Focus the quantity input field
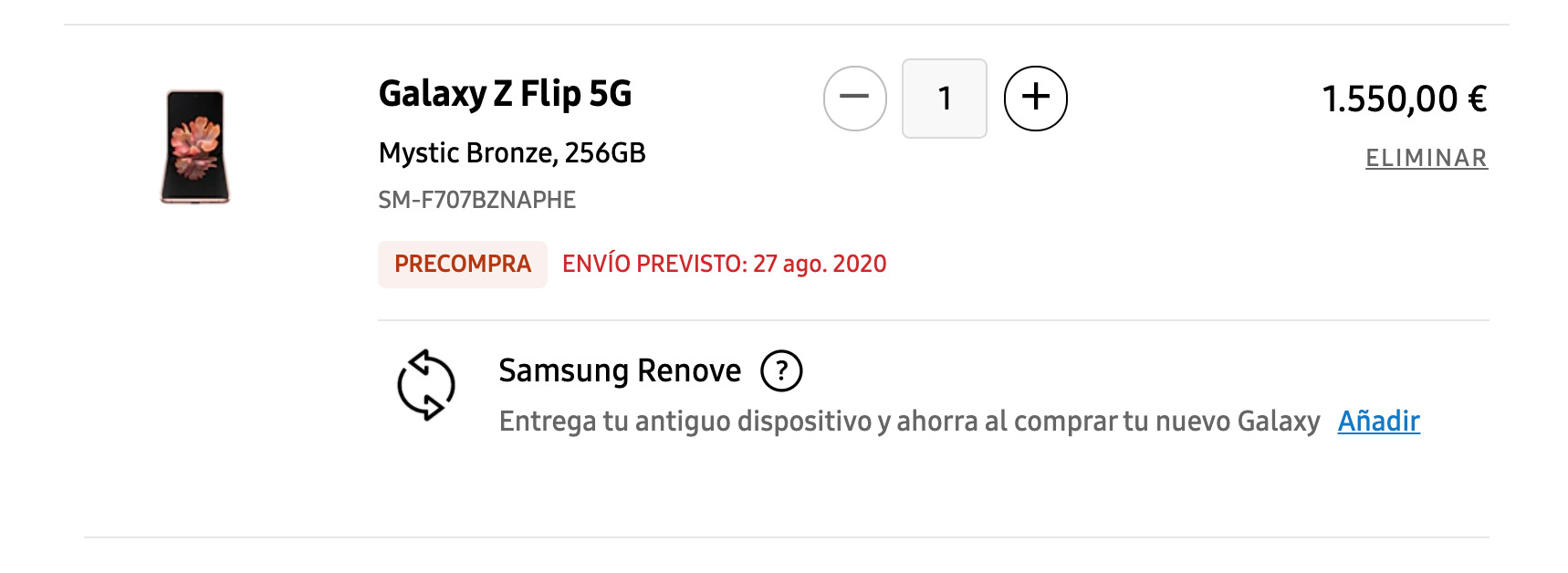The image size is (1568, 573). (x=944, y=98)
